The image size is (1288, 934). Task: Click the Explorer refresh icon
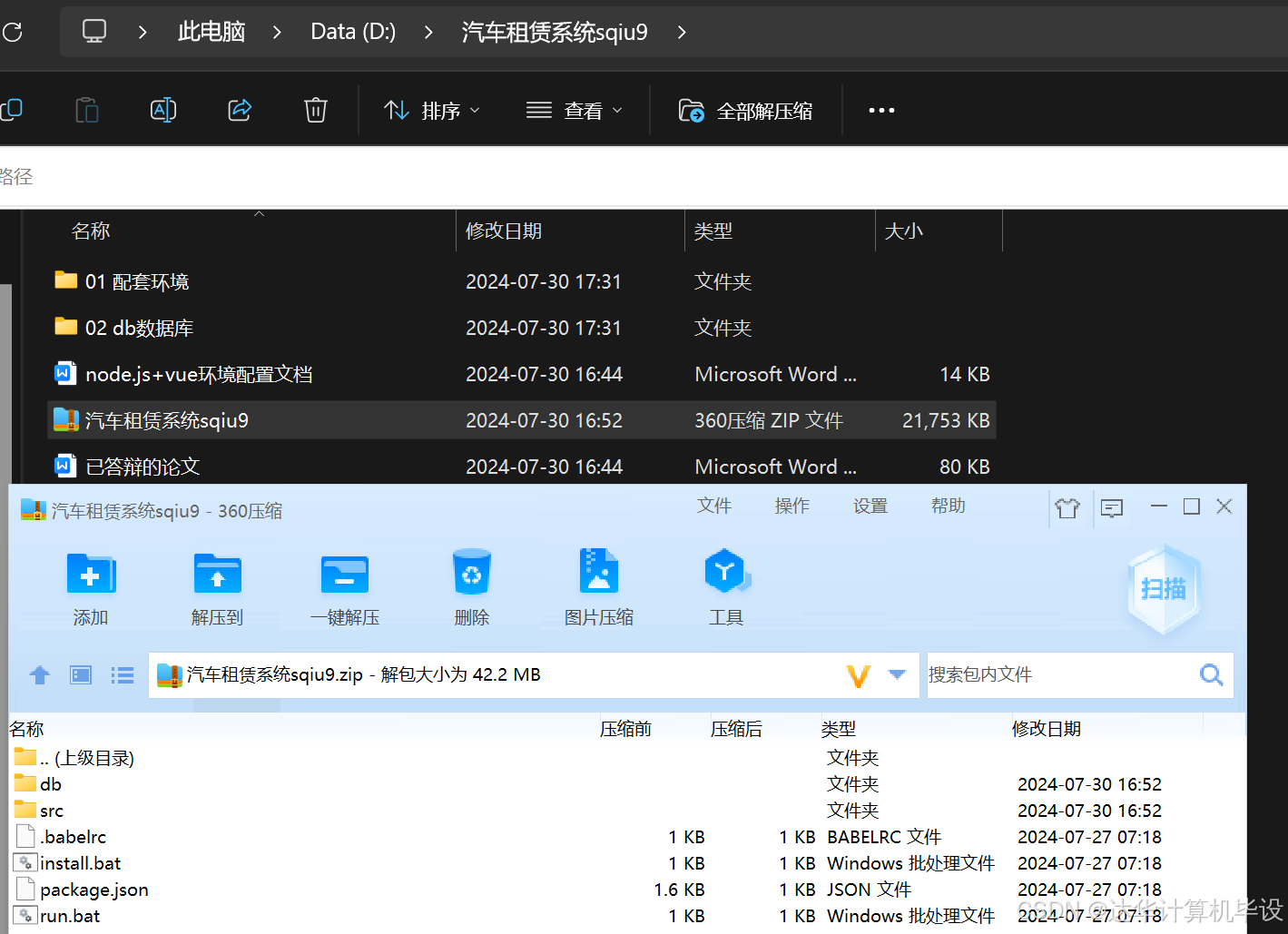[x=13, y=32]
